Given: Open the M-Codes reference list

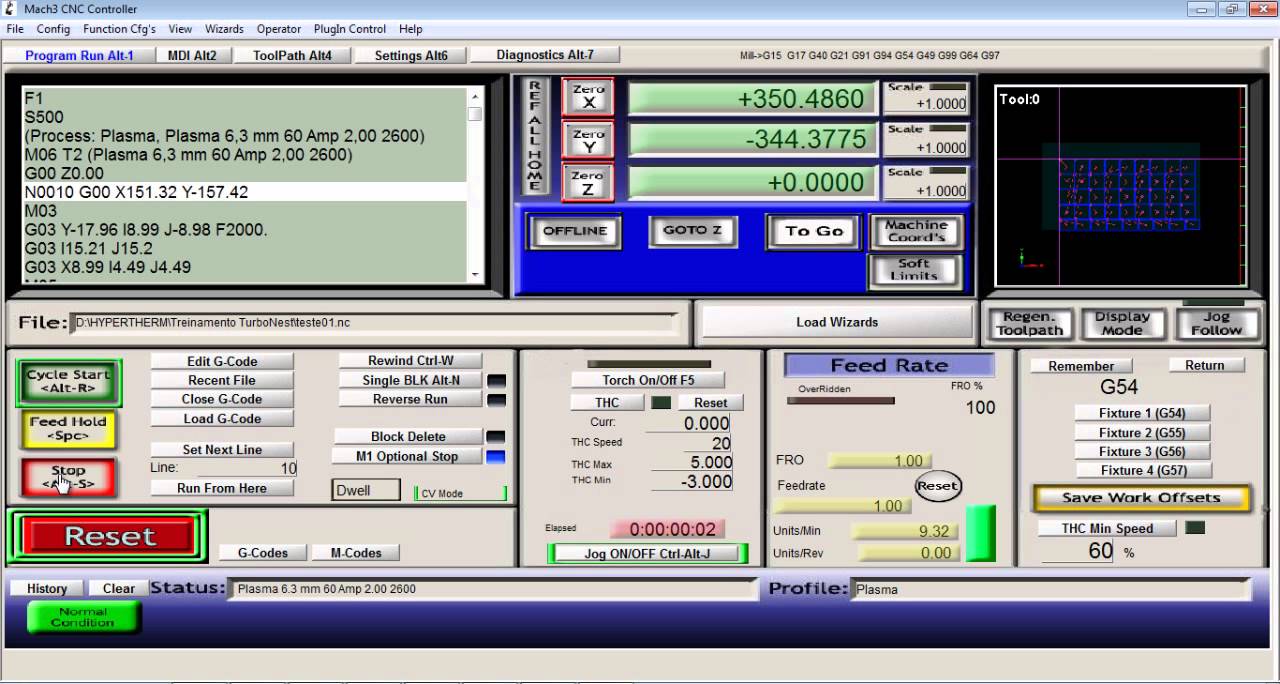Looking at the screenshot, I should click(x=355, y=553).
